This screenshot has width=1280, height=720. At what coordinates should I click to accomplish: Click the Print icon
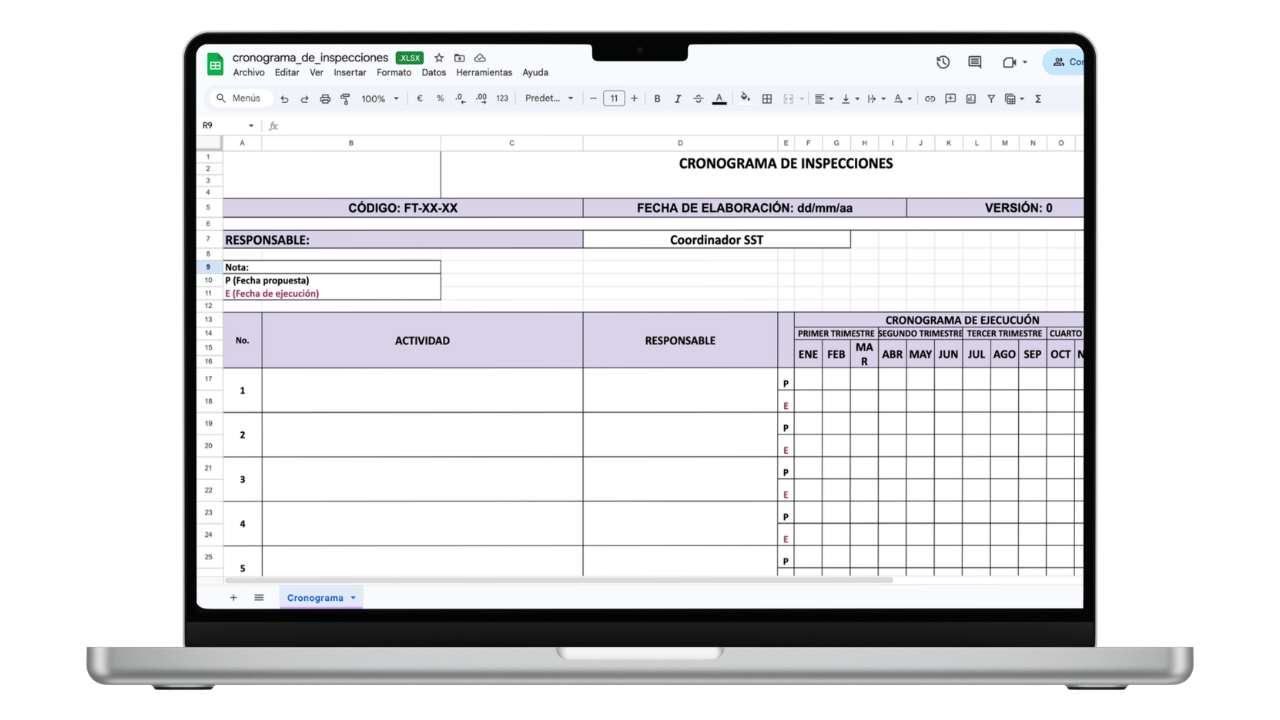point(324,98)
